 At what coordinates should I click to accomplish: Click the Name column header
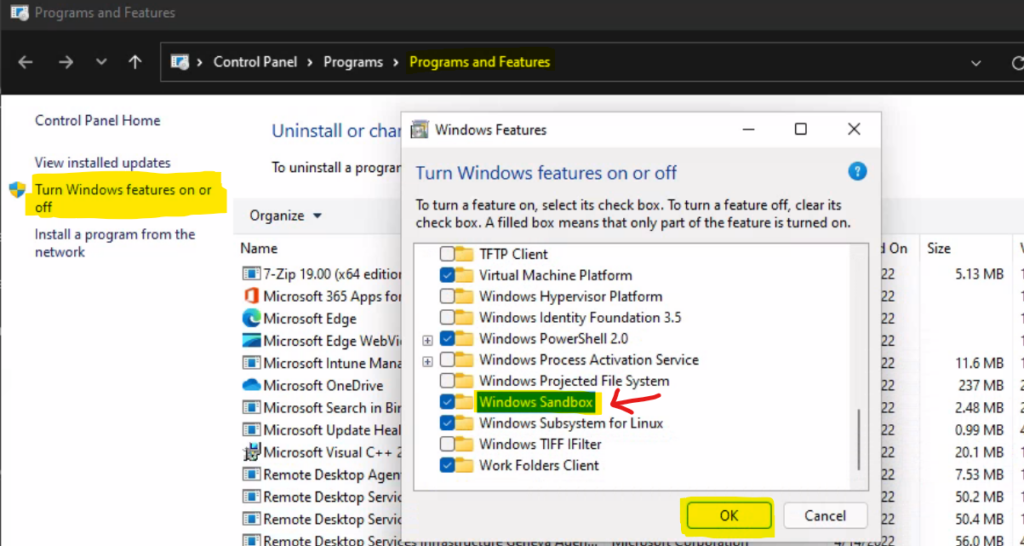pyautogui.click(x=259, y=248)
